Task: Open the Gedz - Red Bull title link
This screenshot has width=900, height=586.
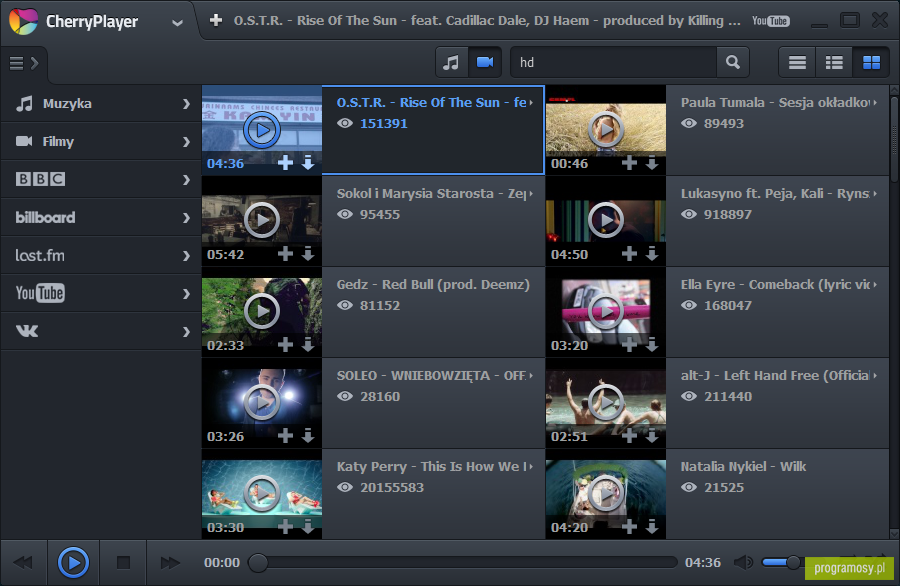Action: click(433, 285)
